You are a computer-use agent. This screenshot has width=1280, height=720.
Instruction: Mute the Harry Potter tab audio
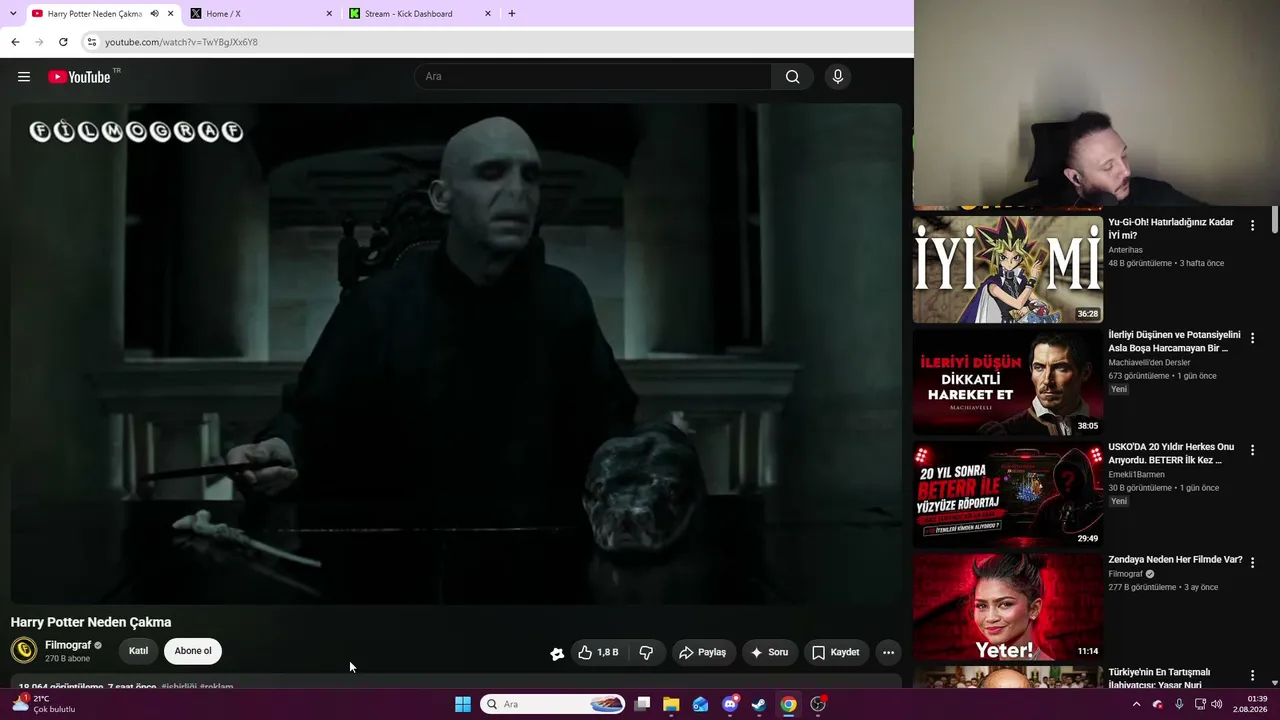pos(154,14)
